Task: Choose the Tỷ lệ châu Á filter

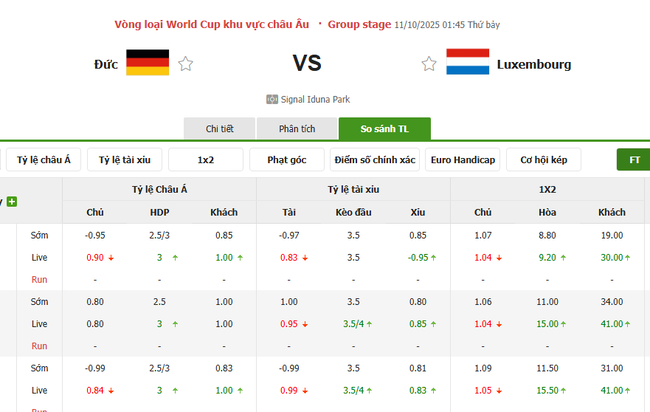Action: [x=43, y=160]
